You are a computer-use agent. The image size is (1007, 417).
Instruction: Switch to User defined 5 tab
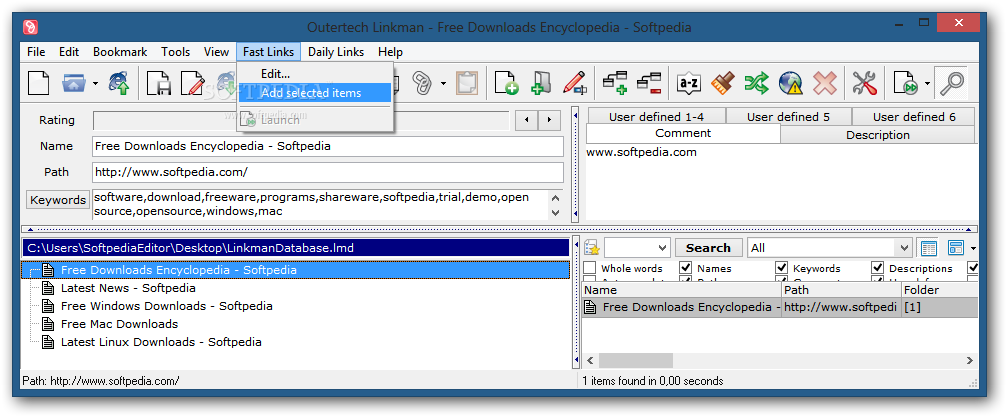click(788, 117)
